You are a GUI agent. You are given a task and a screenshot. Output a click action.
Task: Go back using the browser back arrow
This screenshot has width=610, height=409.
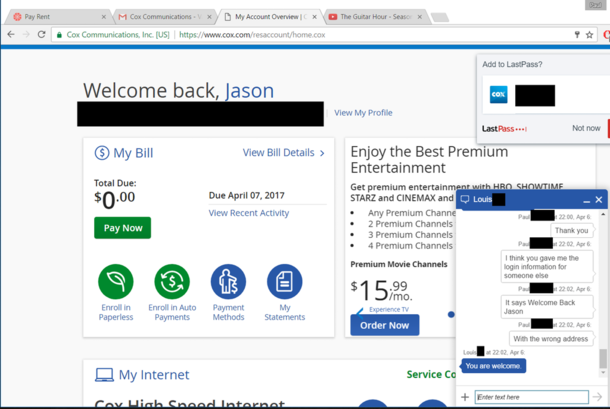(x=11, y=35)
